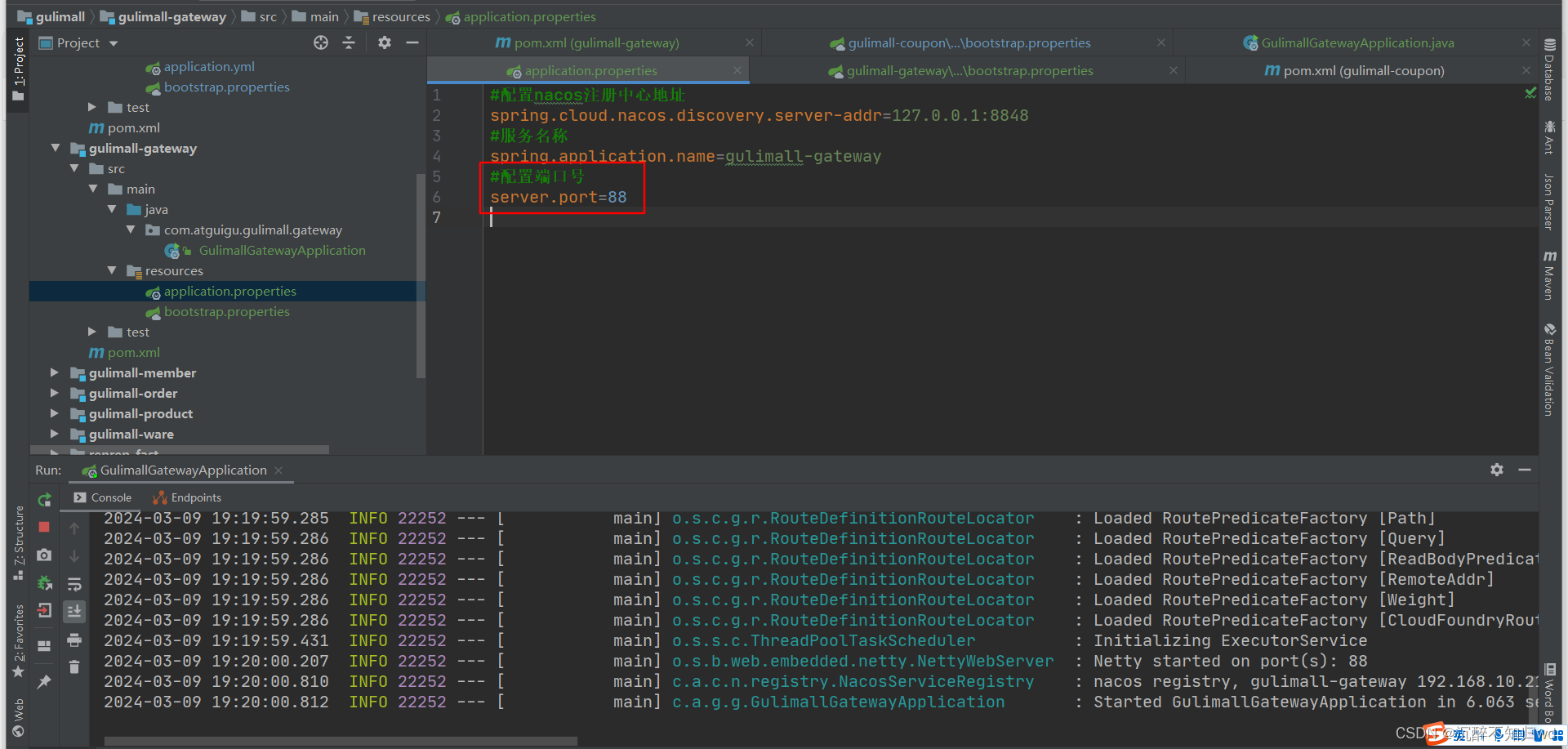Clear console with the trash icon
The width and height of the screenshot is (1568, 749).
pyautogui.click(x=74, y=667)
